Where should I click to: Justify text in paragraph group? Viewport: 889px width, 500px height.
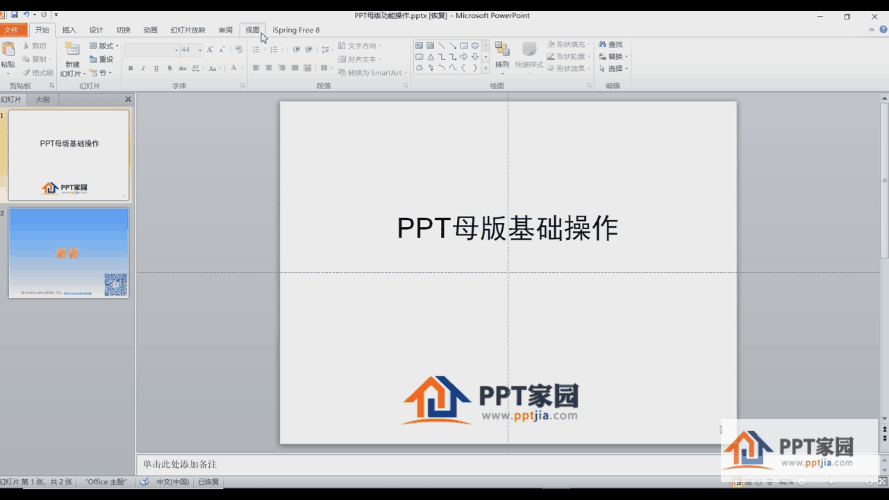pyautogui.click(x=295, y=68)
